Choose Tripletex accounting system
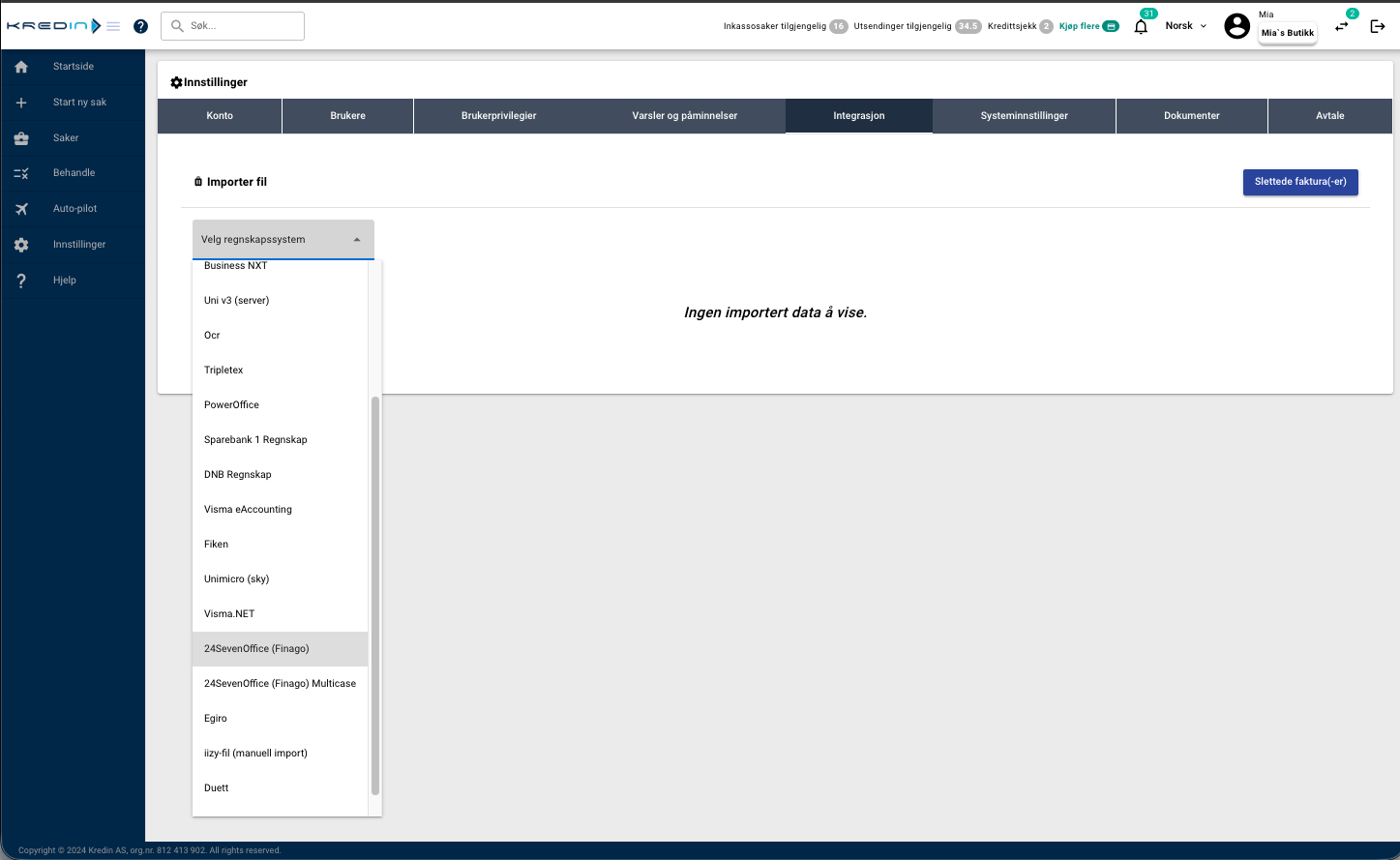The height and width of the screenshot is (860, 1400). click(281, 371)
